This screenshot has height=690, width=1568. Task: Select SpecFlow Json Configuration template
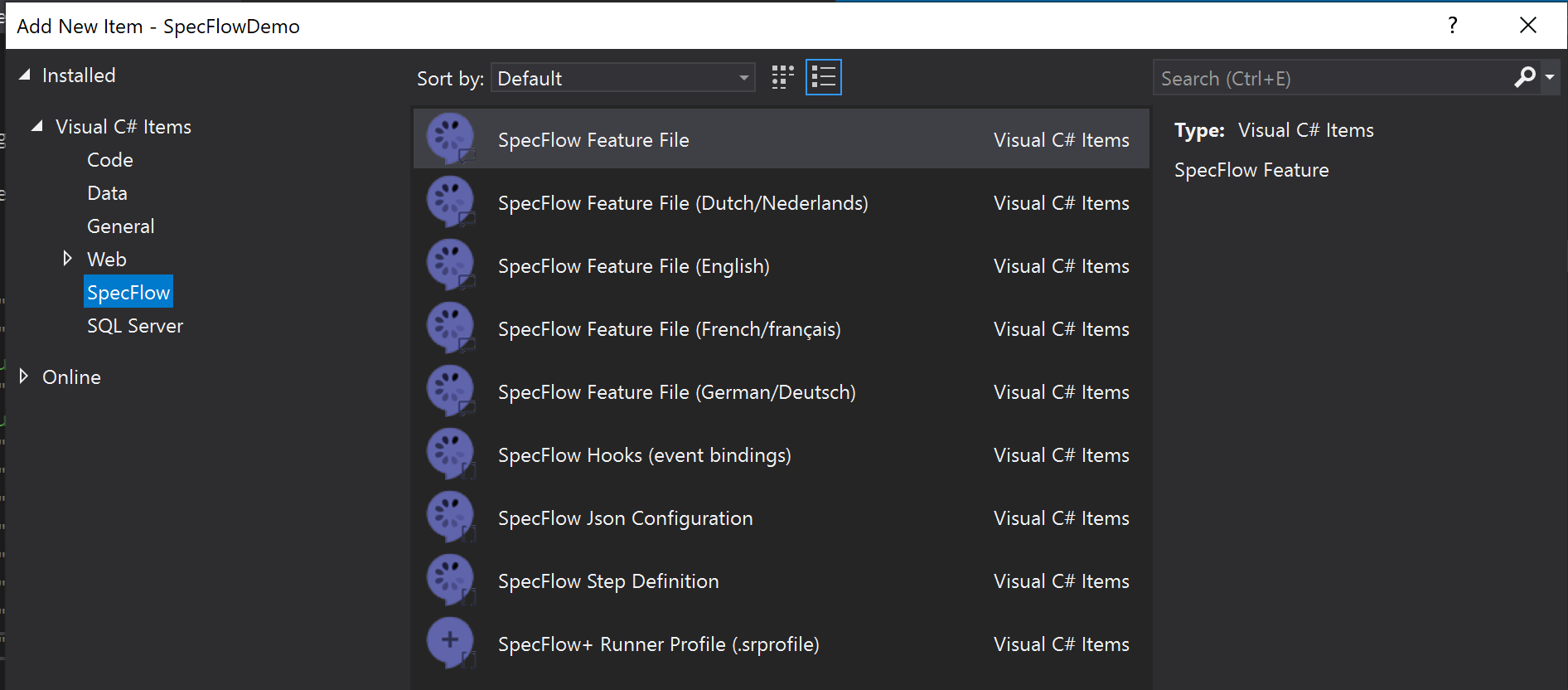point(781,517)
